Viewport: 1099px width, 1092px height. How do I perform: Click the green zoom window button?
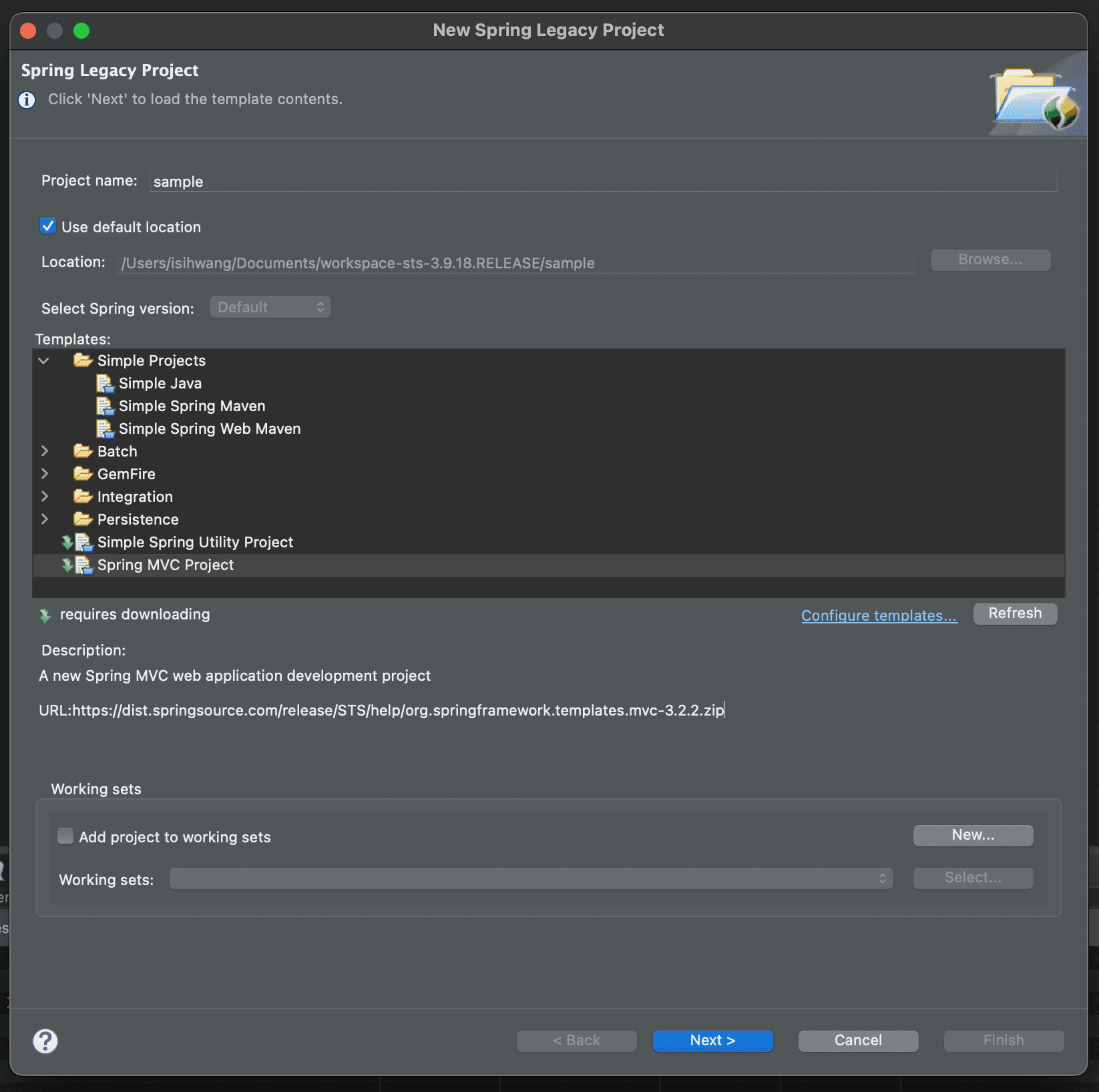[x=81, y=31]
